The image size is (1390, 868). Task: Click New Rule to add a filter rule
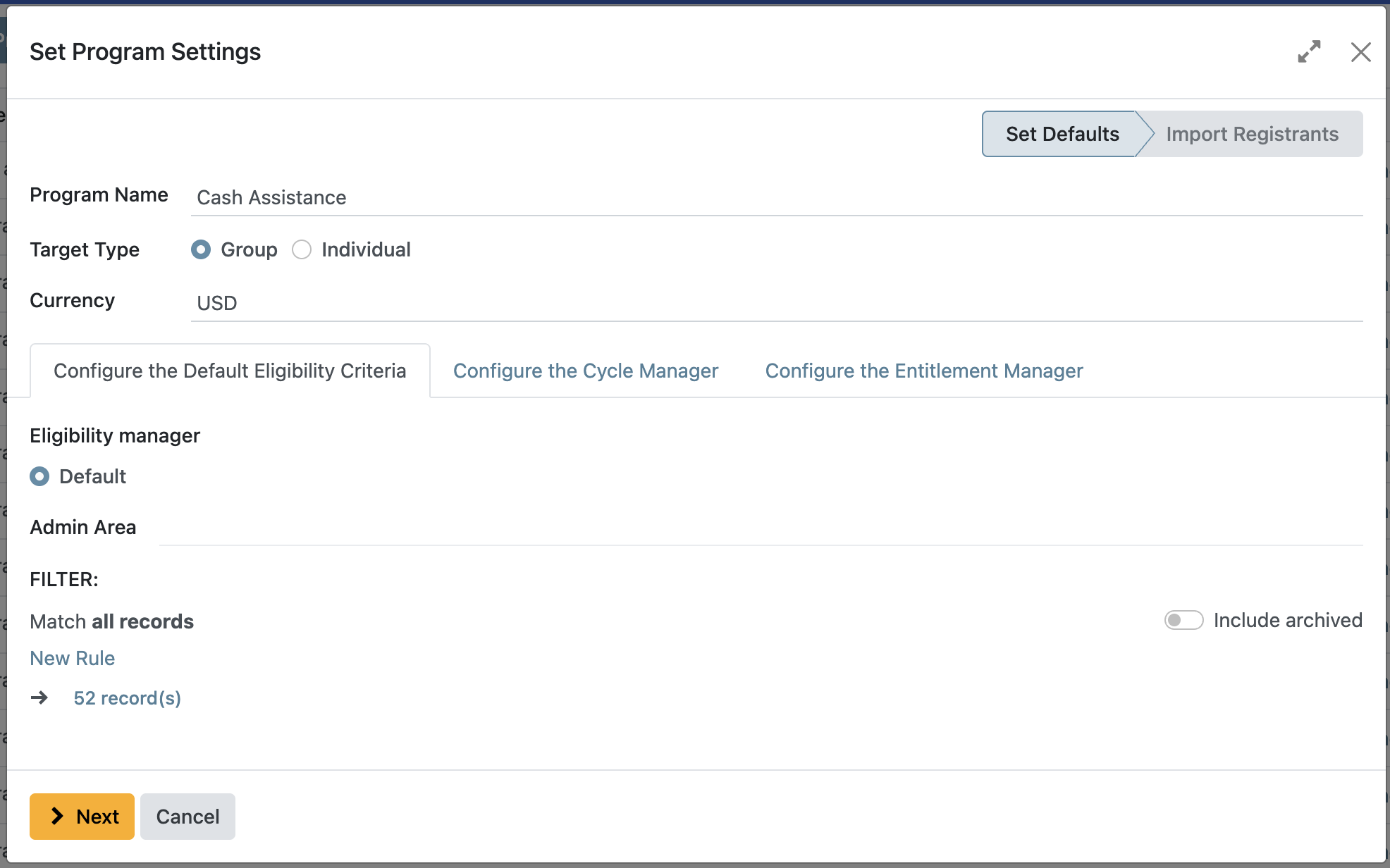72,657
